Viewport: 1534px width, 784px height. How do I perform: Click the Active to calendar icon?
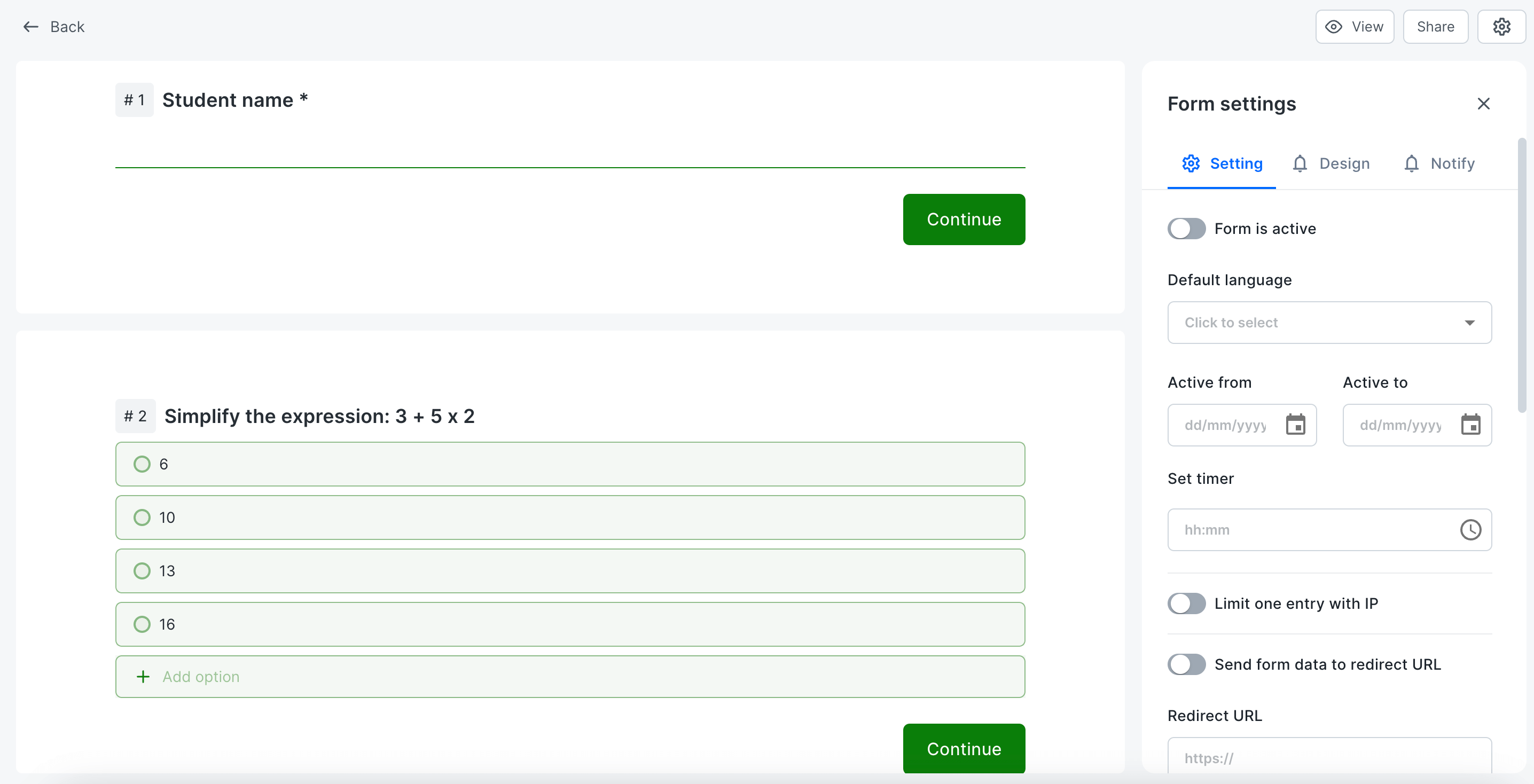(1470, 425)
